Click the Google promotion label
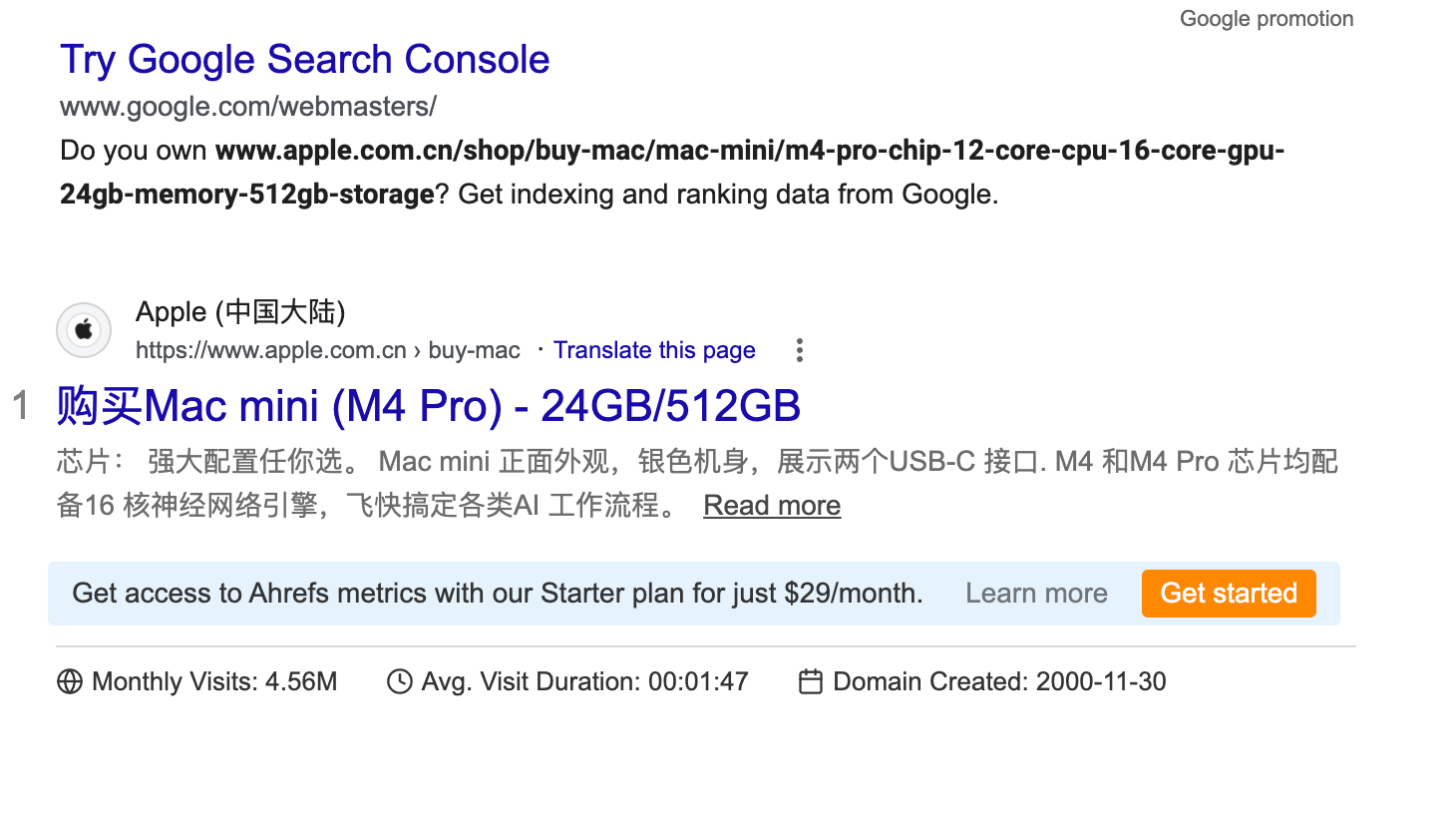 [1267, 19]
